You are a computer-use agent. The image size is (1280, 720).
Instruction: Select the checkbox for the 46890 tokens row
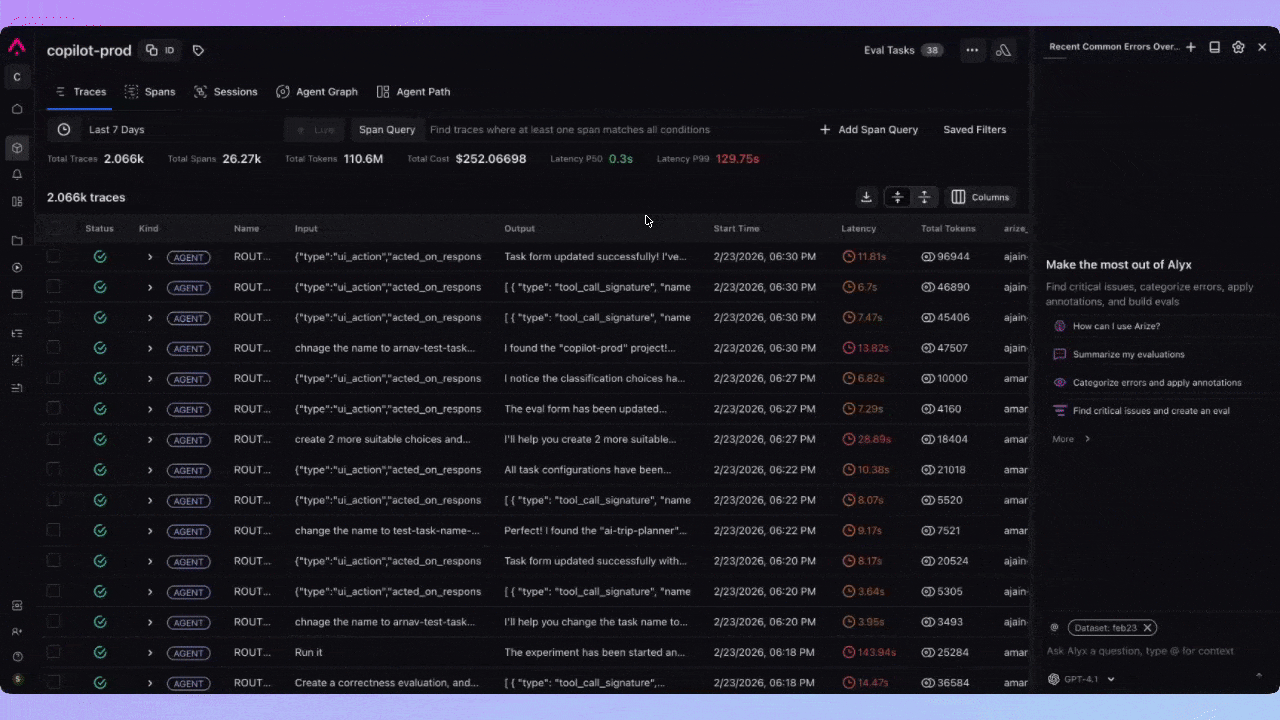[x=54, y=287]
